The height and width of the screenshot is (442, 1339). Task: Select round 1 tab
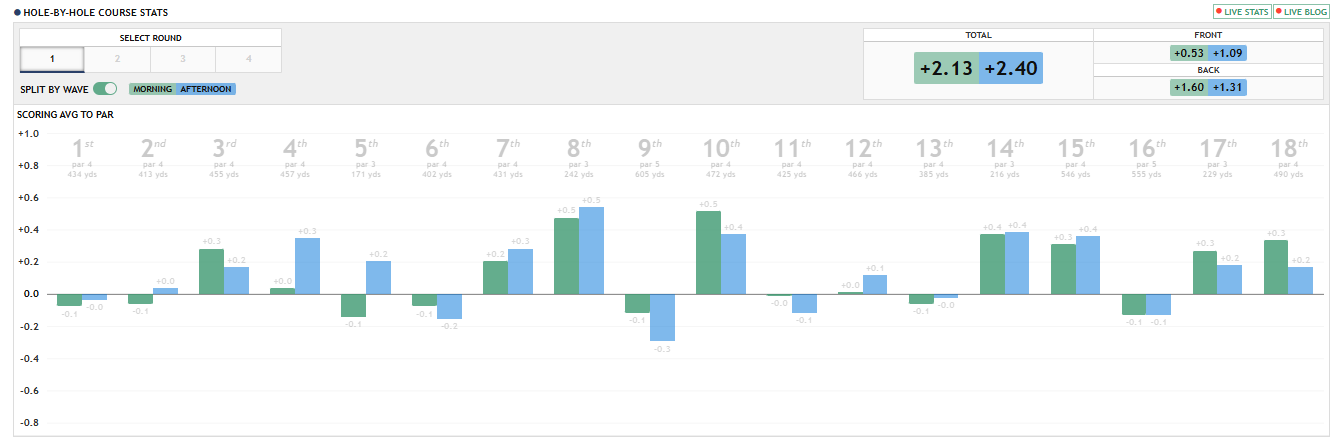[x=52, y=59]
